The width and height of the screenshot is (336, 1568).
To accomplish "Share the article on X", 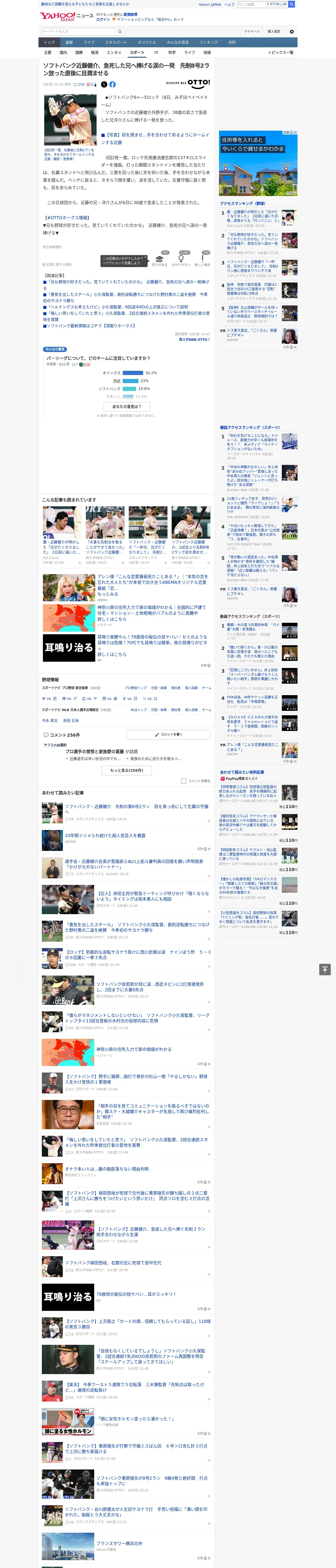I will point(104,85).
